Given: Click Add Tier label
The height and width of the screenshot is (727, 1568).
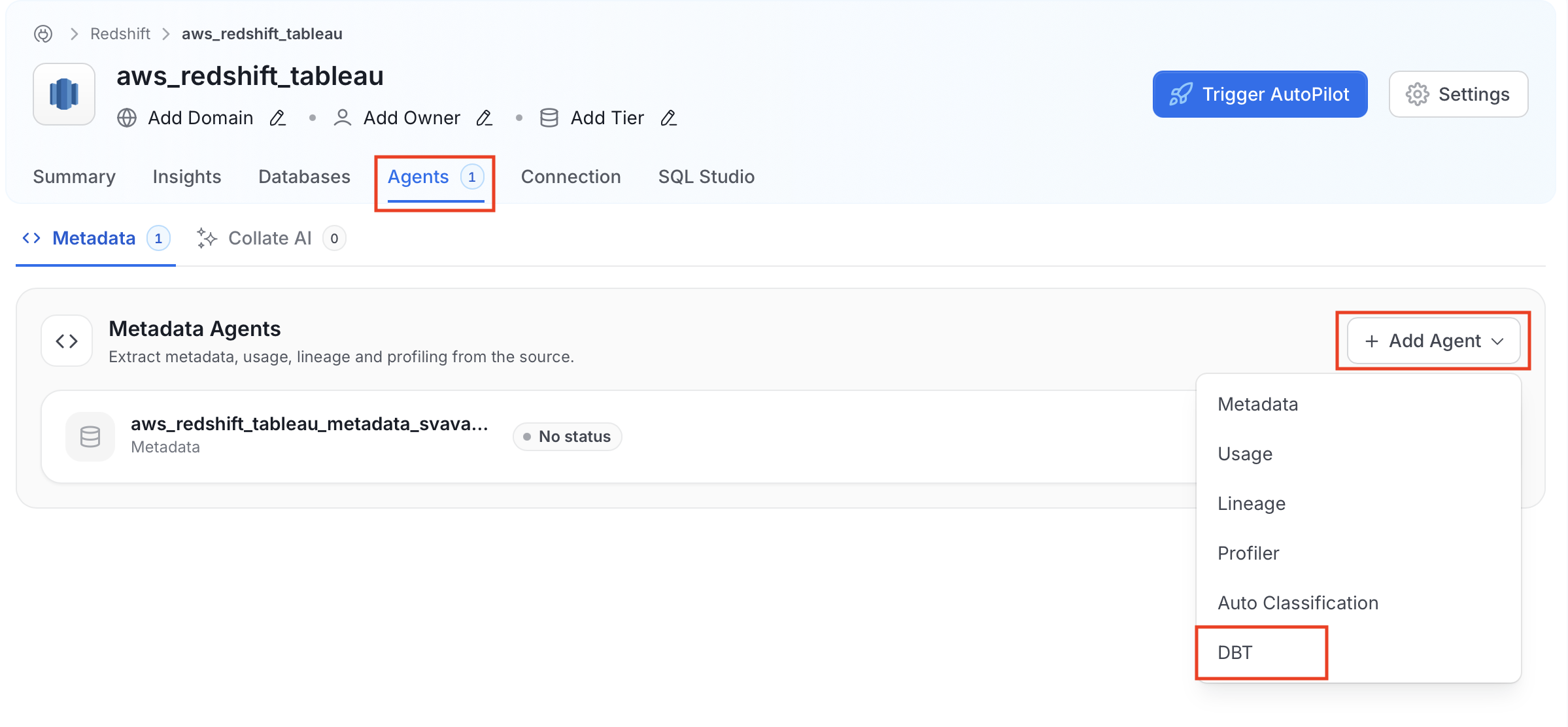Looking at the screenshot, I should click(607, 118).
